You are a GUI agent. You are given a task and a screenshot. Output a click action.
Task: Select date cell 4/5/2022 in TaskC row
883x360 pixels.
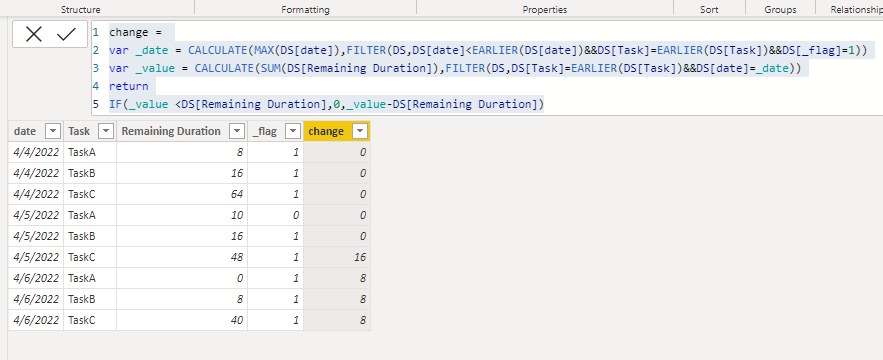tap(36, 257)
